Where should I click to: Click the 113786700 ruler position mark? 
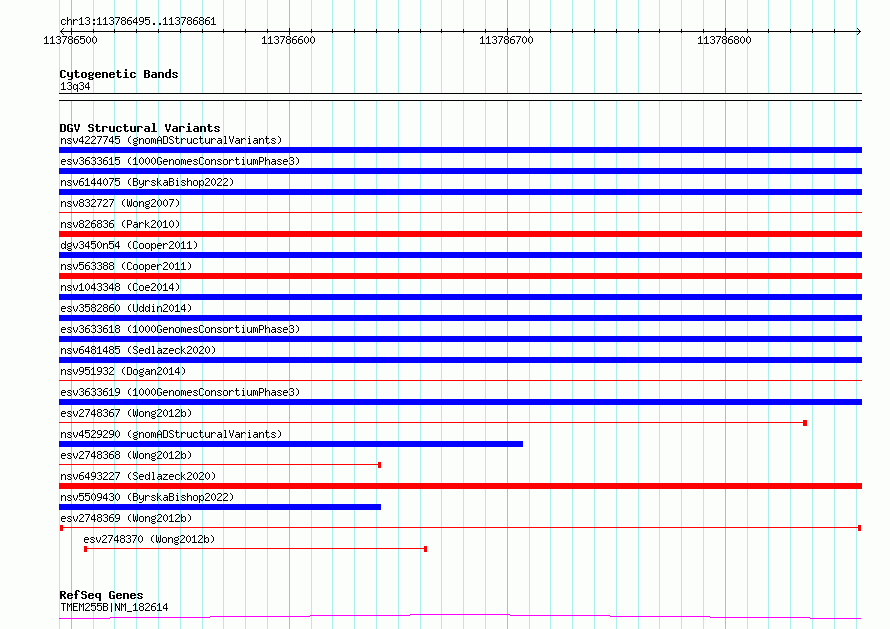(506, 40)
